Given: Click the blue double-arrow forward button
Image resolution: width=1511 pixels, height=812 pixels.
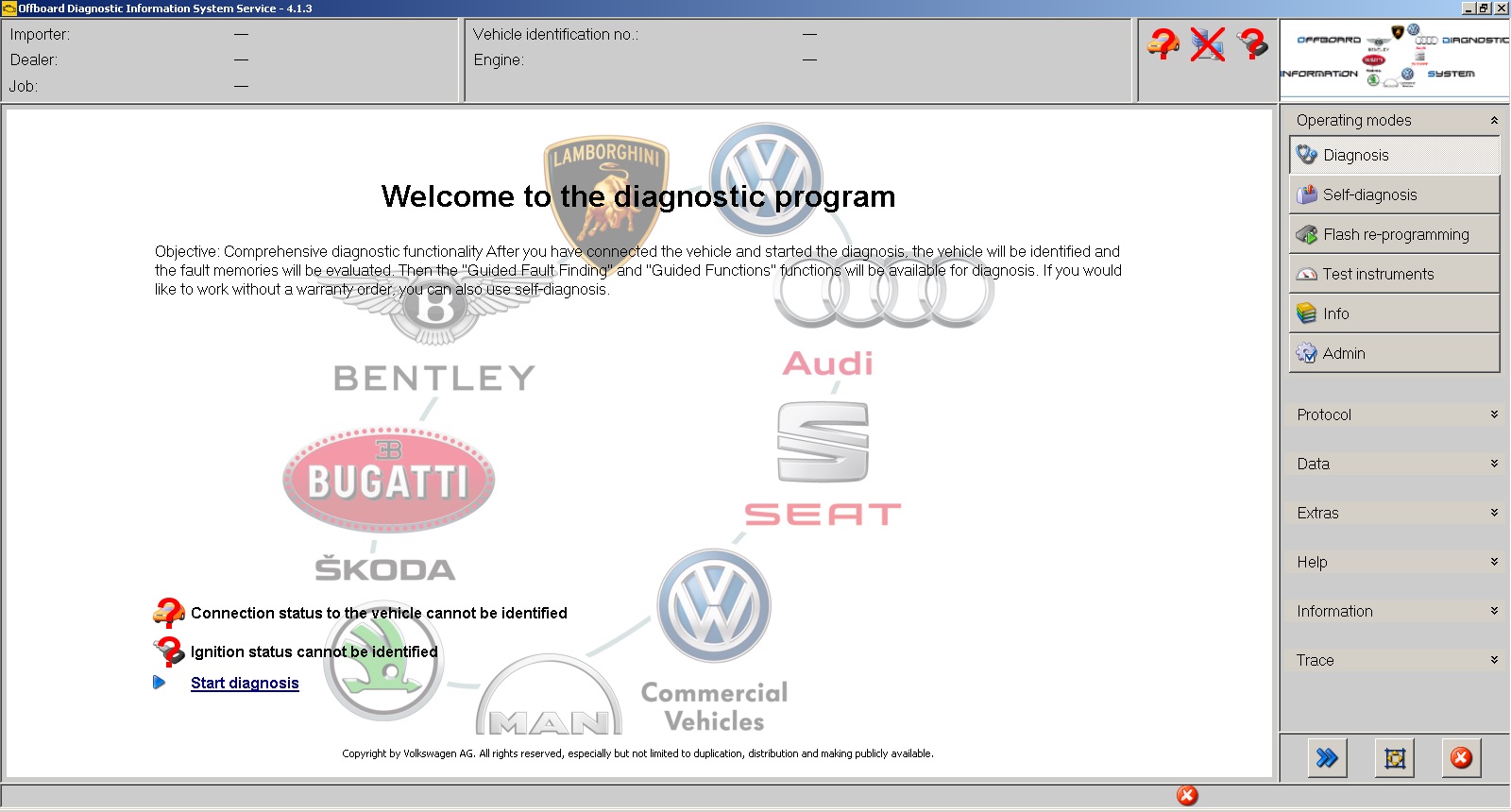Looking at the screenshot, I should (x=1327, y=757).
